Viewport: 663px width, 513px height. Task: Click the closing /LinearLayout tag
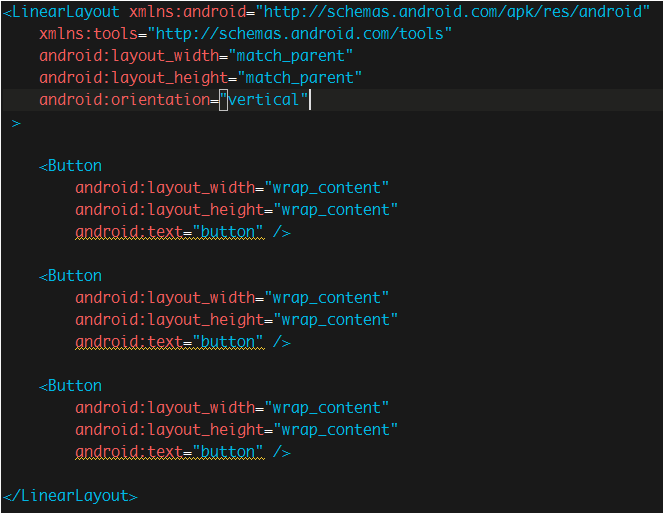click(70, 496)
